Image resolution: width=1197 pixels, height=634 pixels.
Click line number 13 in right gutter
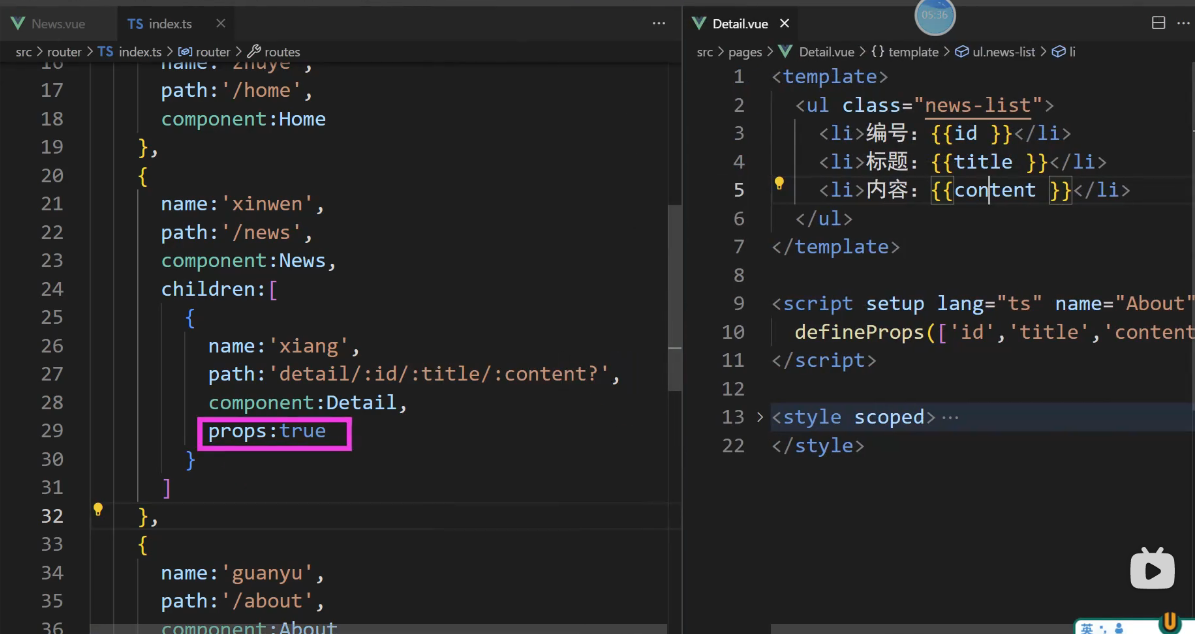[x=733, y=417]
